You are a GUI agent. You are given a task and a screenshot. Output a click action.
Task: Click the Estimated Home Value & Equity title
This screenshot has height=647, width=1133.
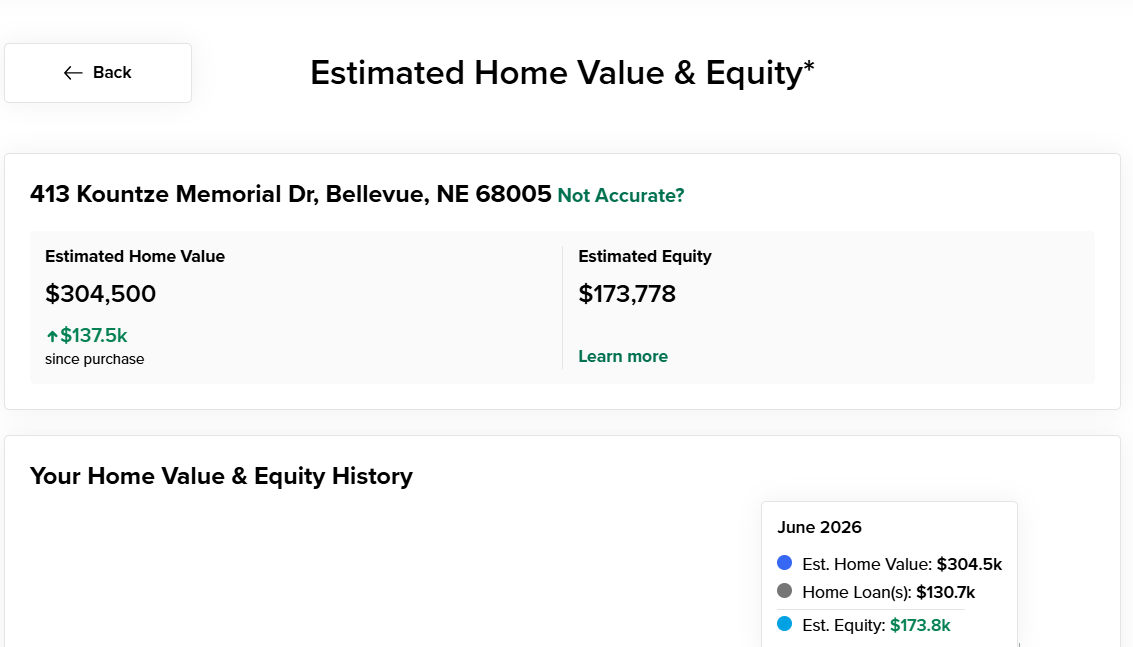(562, 73)
